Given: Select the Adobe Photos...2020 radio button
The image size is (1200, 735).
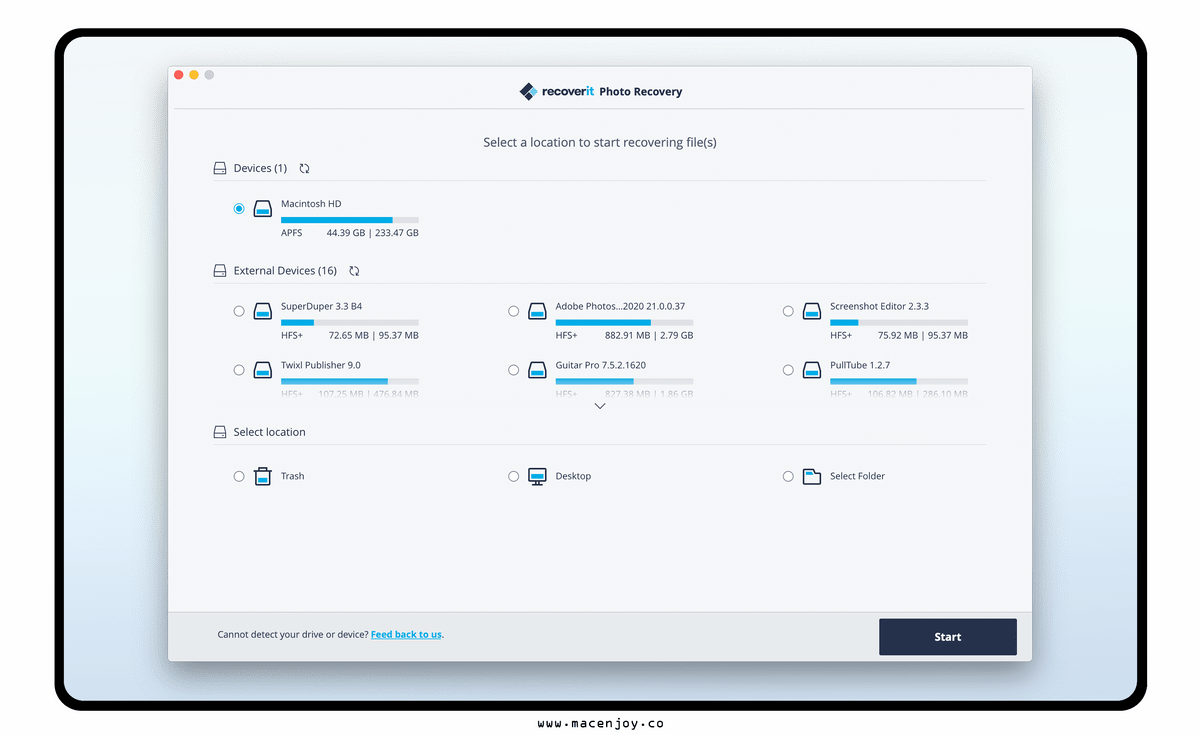Looking at the screenshot, I should coord(513,311).
